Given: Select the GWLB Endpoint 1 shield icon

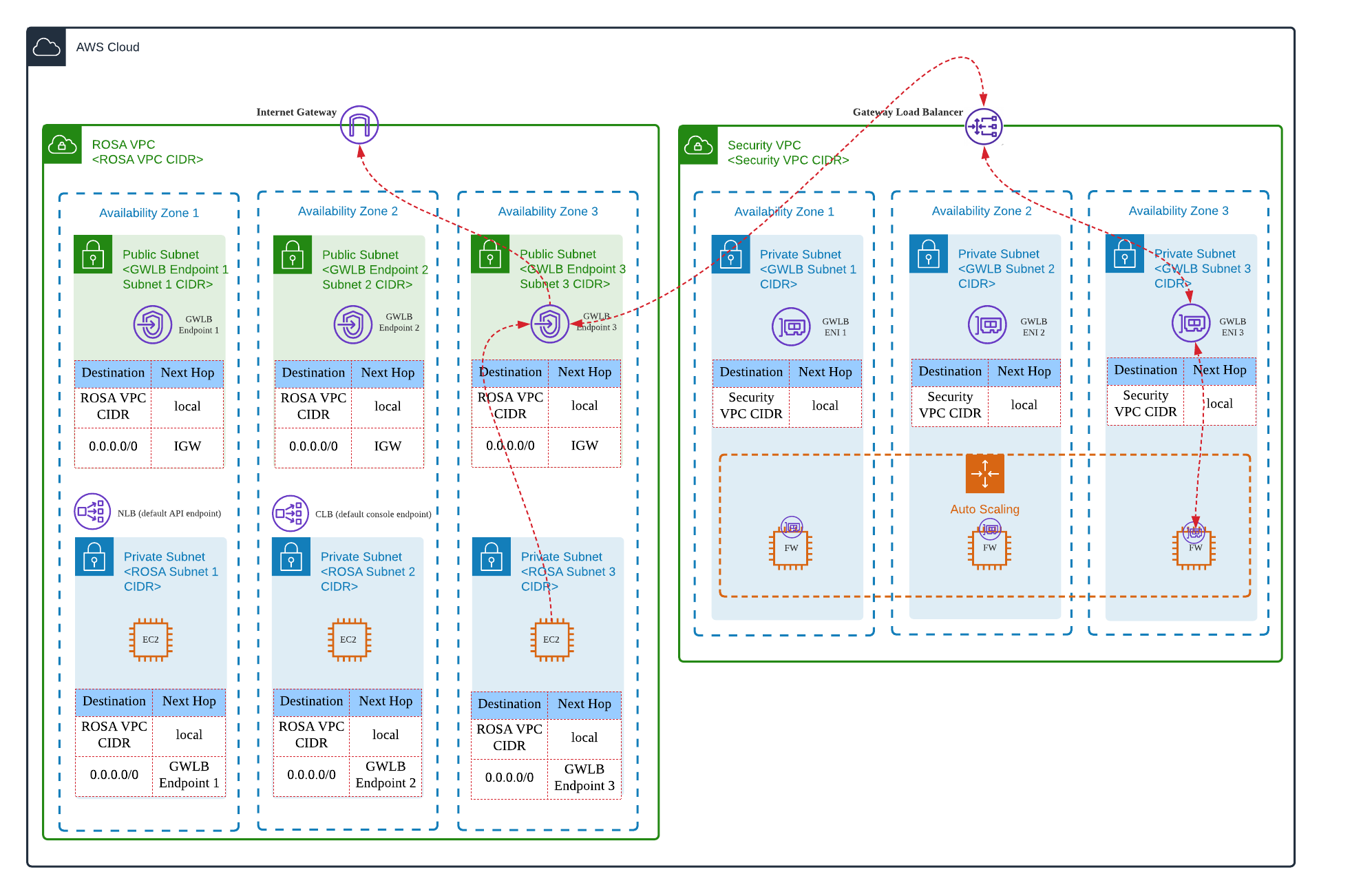Looking at the screenshot, I should 152,324.
